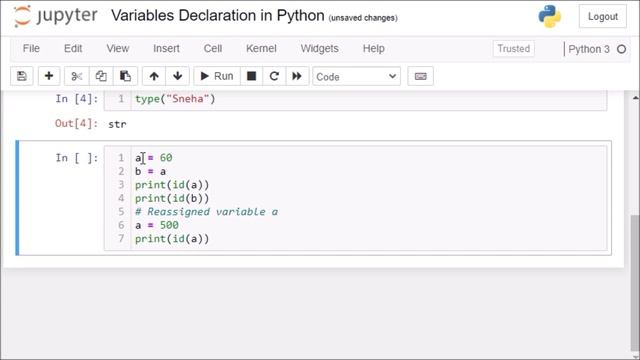Open the Edit menu
Image resolution: width=640 pixels, height=360 pixels.
click(73, 49)
